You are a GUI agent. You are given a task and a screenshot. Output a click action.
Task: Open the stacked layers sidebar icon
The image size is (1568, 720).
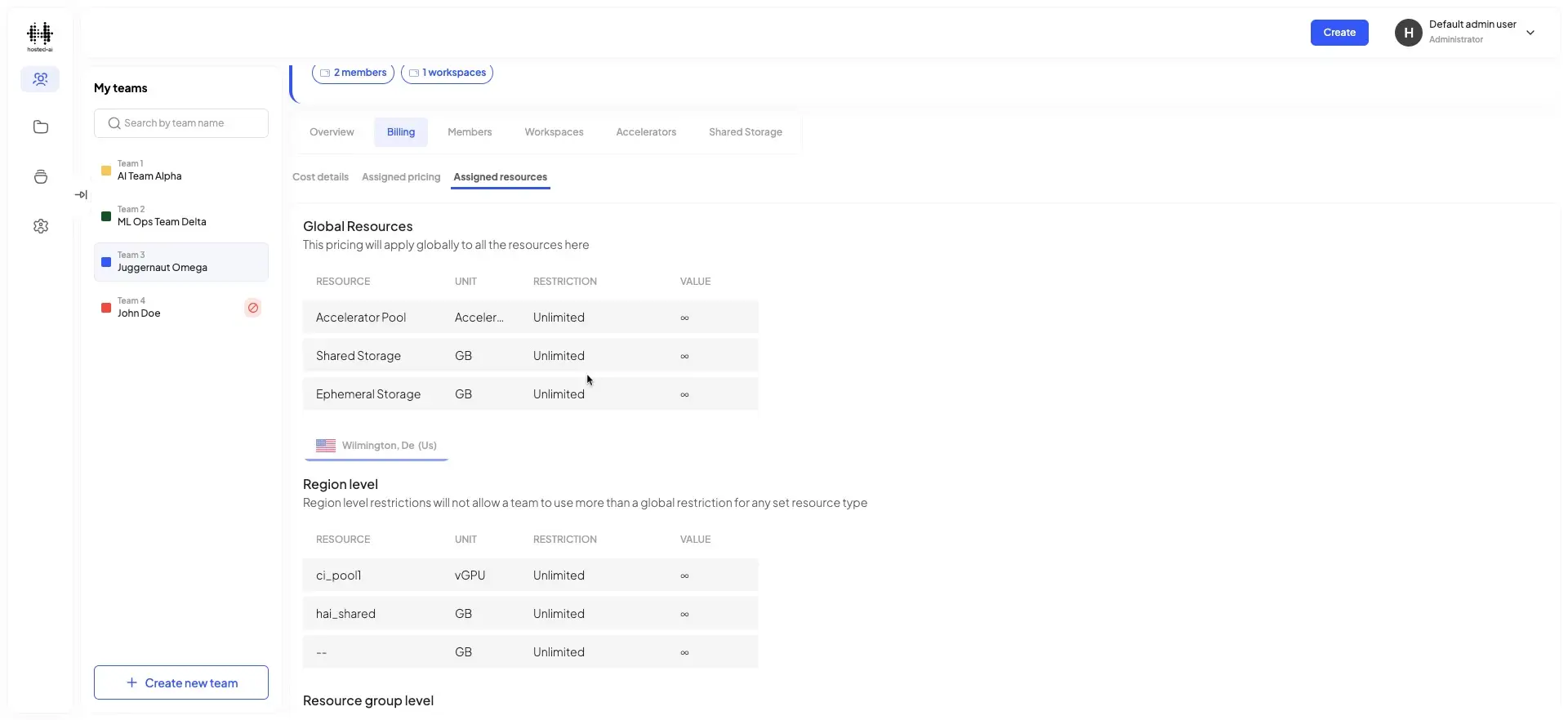(41, 177)
